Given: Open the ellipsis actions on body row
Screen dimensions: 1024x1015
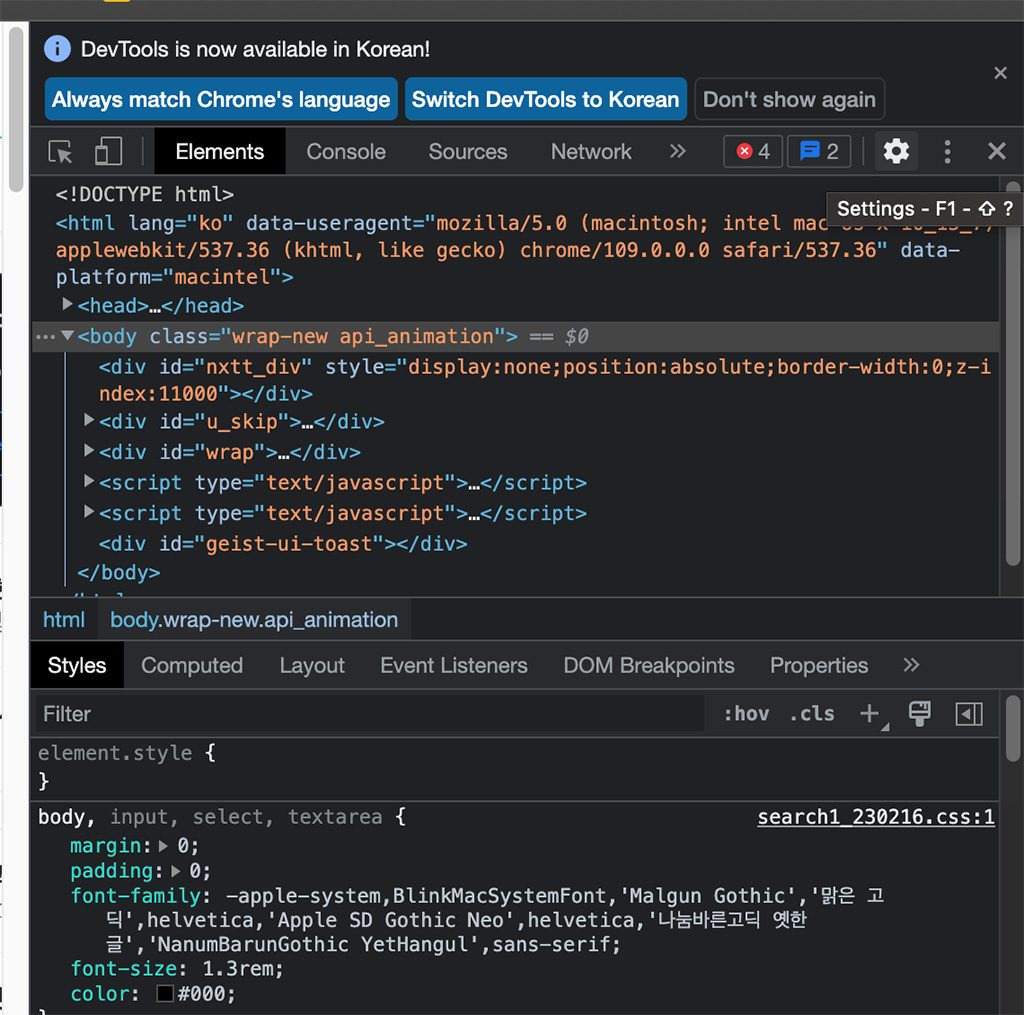Looking at the screenshot, I should [x=45, y=337].
